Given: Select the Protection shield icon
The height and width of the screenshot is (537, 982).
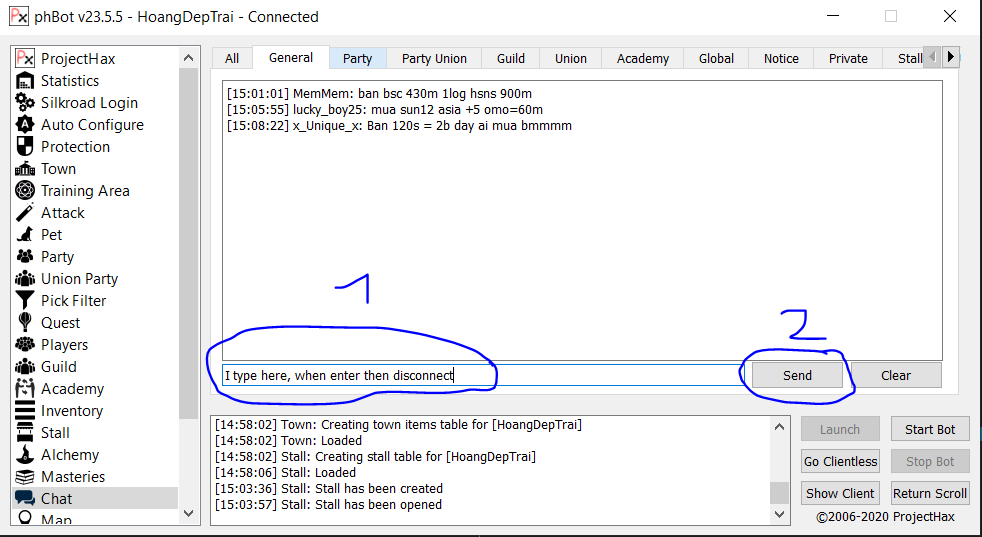Looking at the screenshot, I should (25, 147).
